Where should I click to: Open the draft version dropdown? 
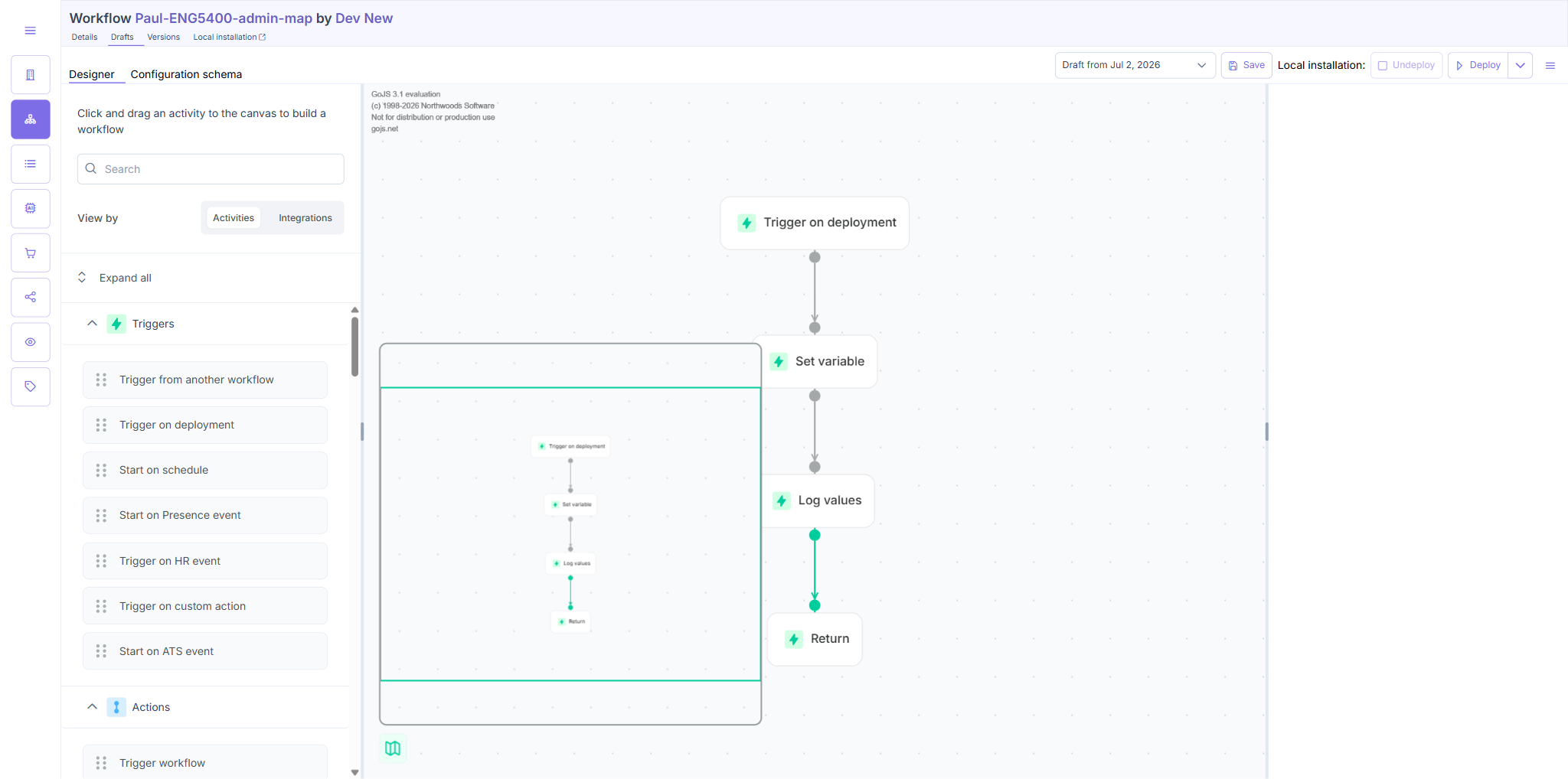pyautogui.click(x=1135, y=65)
